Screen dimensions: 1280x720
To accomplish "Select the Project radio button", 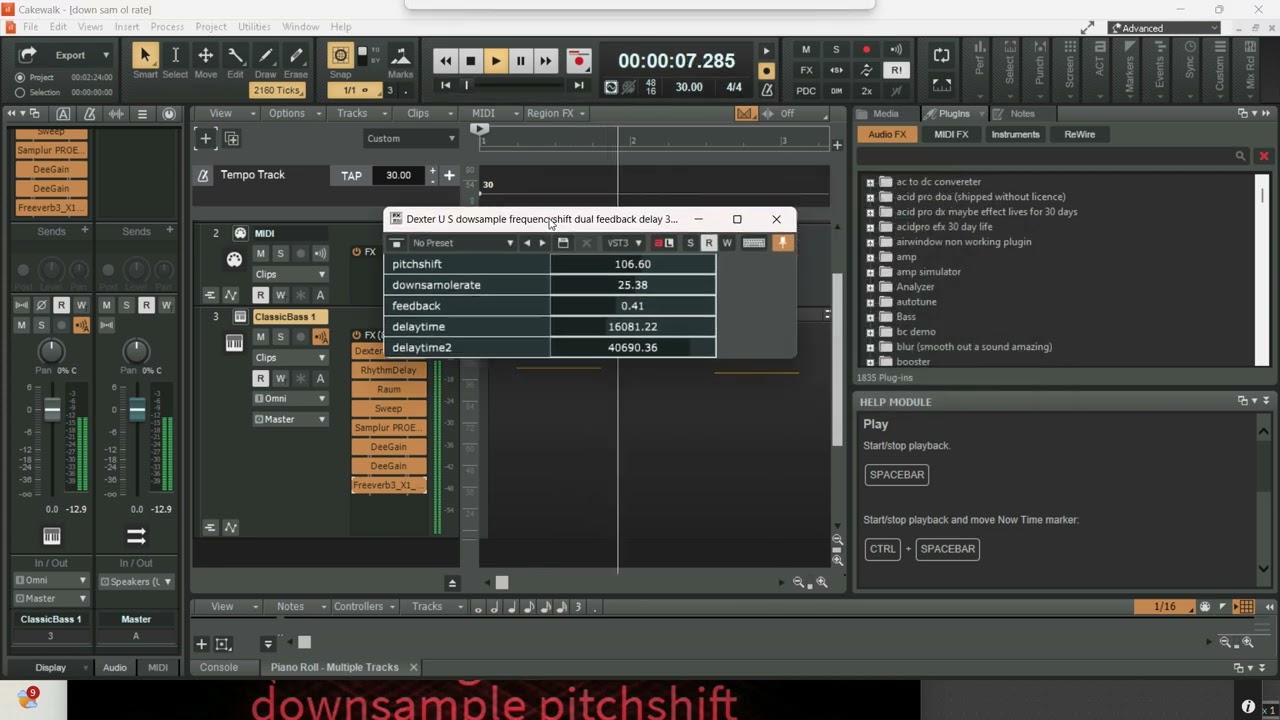I will pos(20,77).
